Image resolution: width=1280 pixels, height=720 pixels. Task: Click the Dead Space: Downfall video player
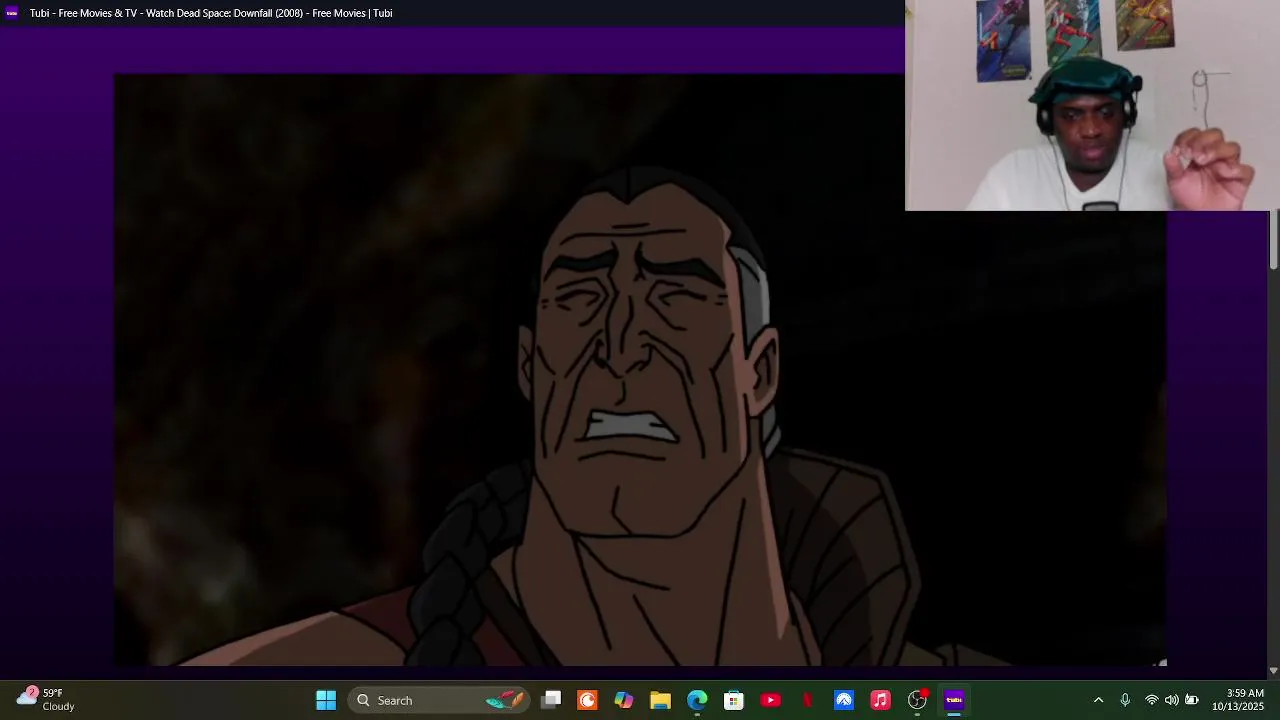coord(640,369)
